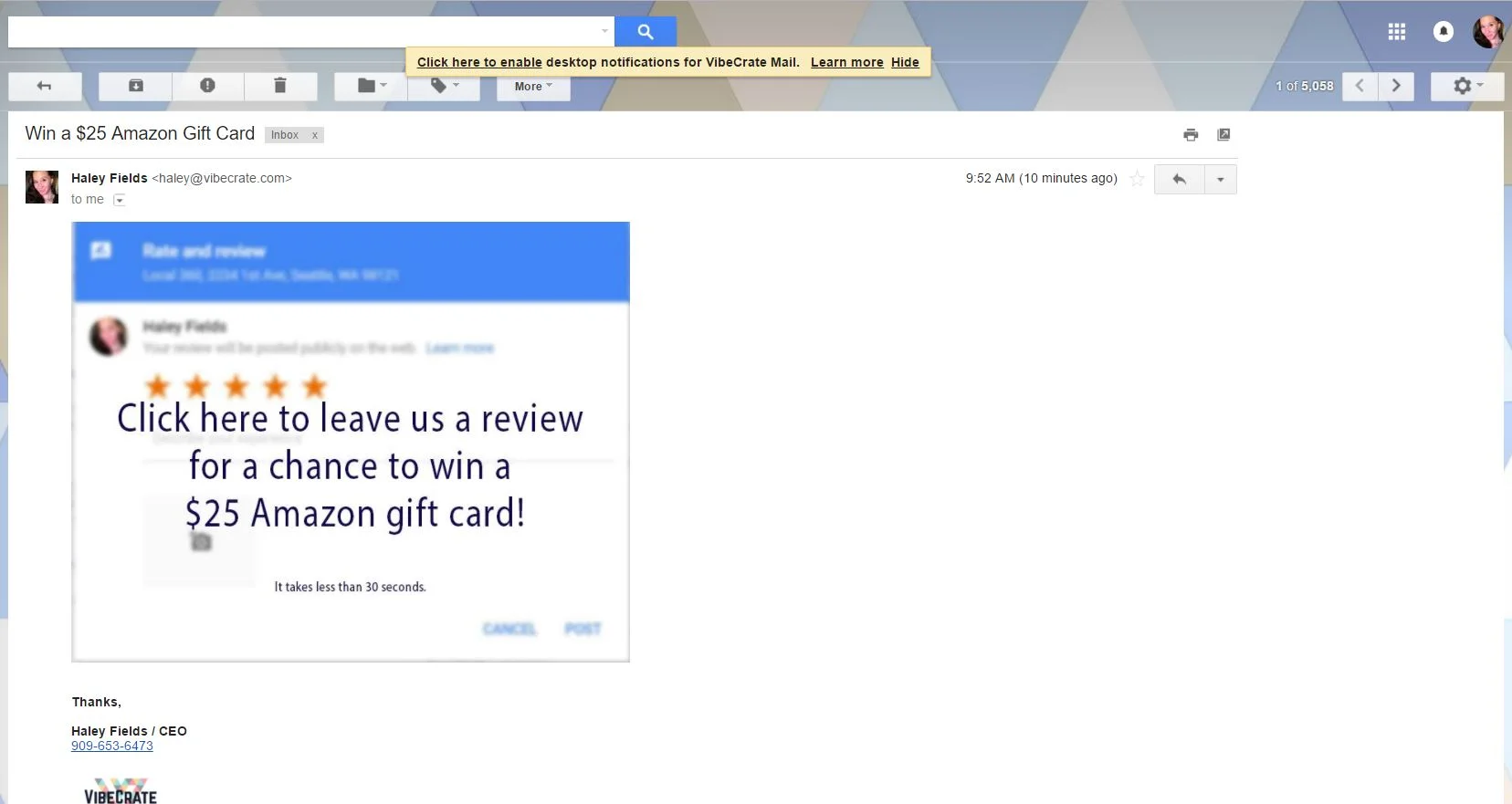The image size is (1512, 804).
Task: Reply to Haley Fields email
Action: (x=1180, y=180)
